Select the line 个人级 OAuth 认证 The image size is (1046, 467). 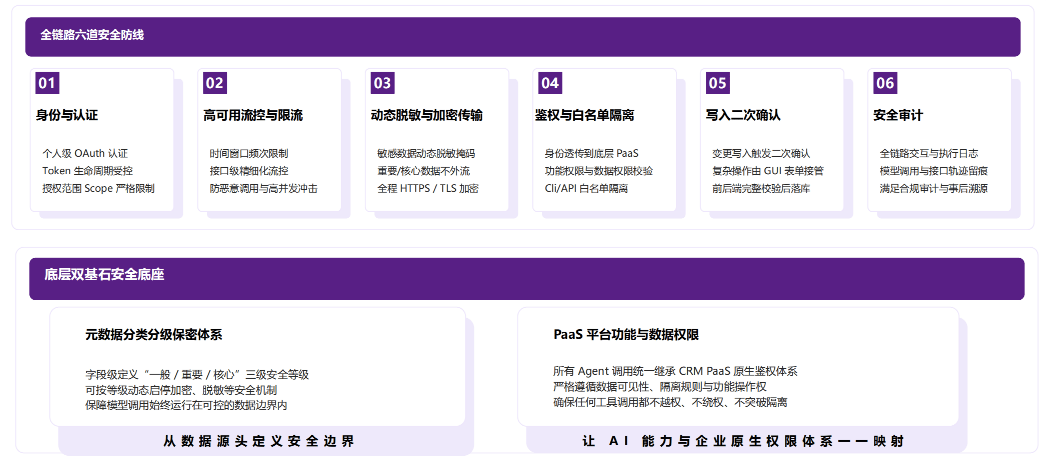pyautogui.click(x=85, y=153)
